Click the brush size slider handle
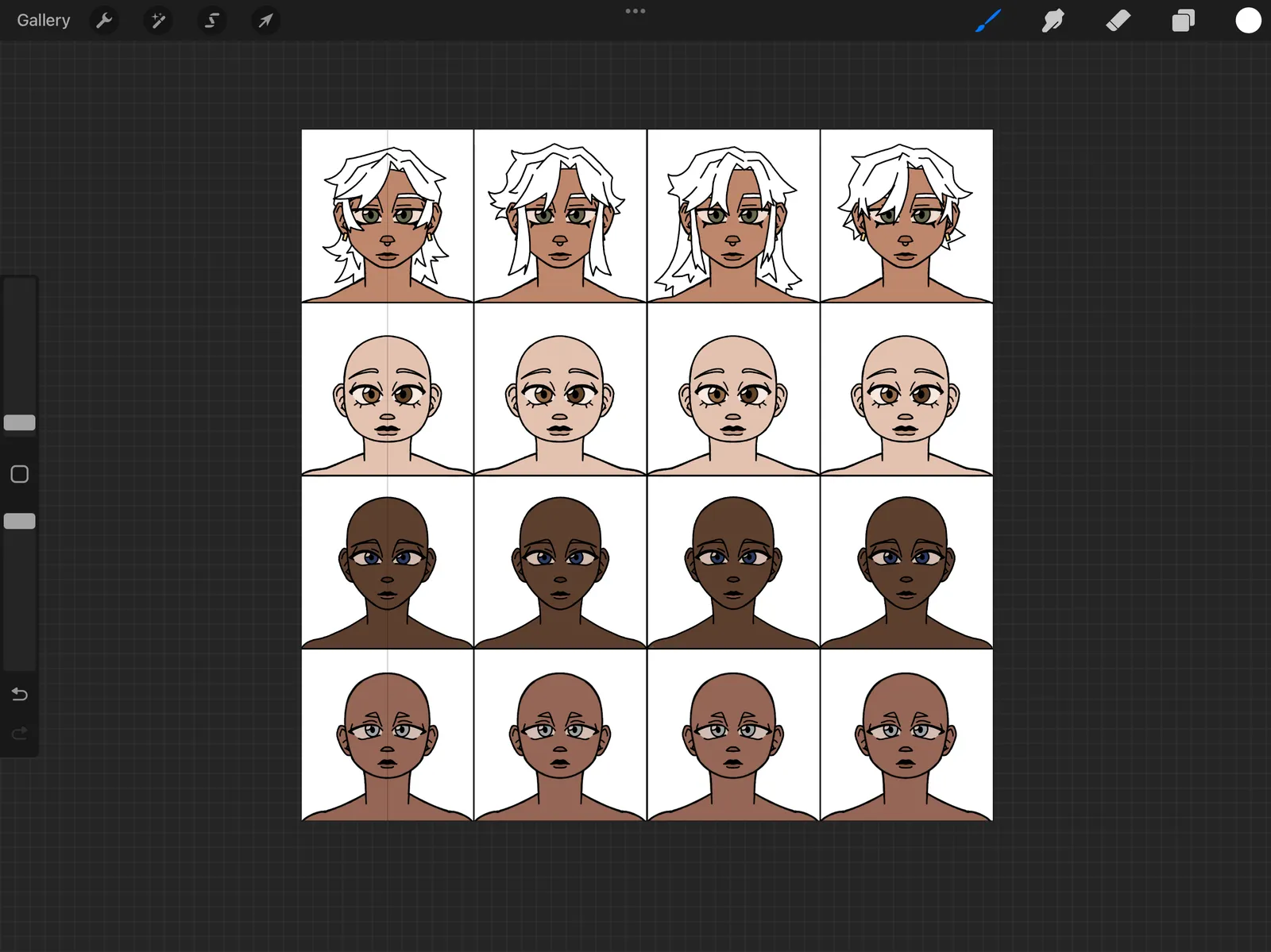This screenshot has height=952, width=1271. [20, 422]
